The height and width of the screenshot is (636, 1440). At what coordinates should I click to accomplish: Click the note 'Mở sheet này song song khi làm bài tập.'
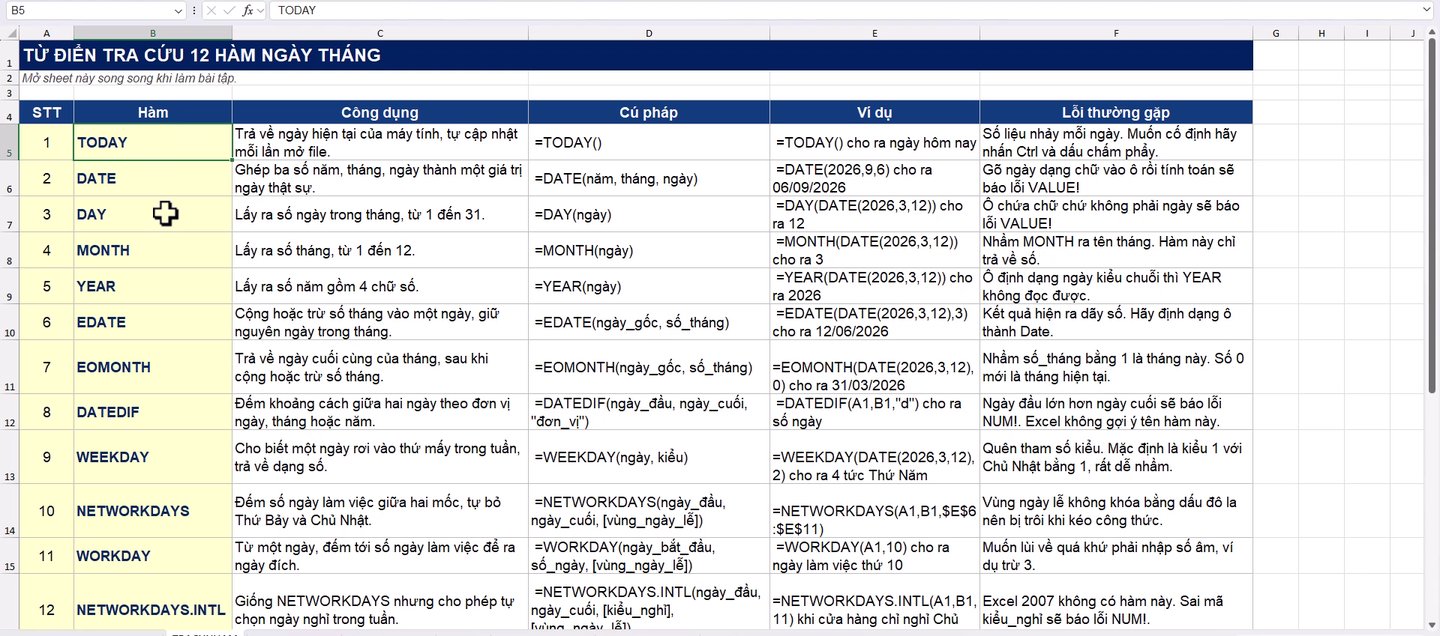coord(129,78)
